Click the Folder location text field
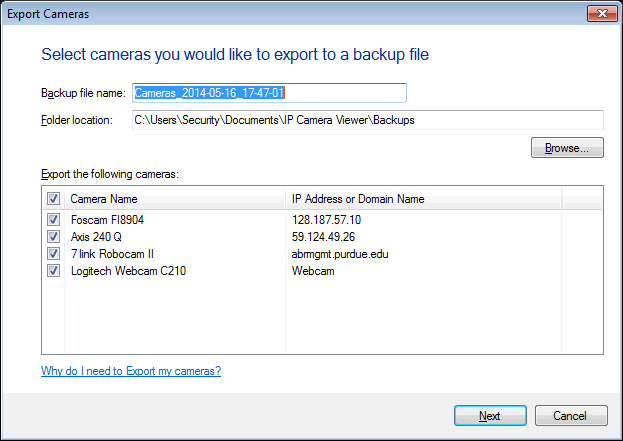The width and height of the screenshot is (623, 441). pos(367,121)
